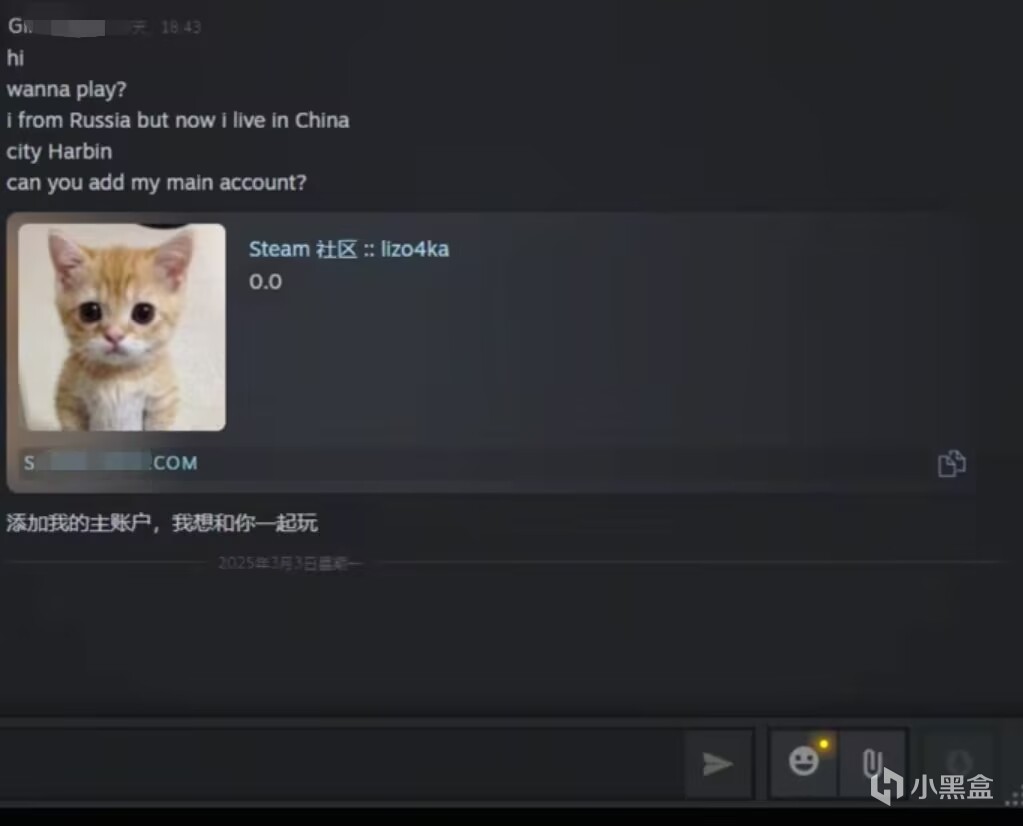Open the emoticon smiley picker
1023x826 pixels.
tap(804, 762)
